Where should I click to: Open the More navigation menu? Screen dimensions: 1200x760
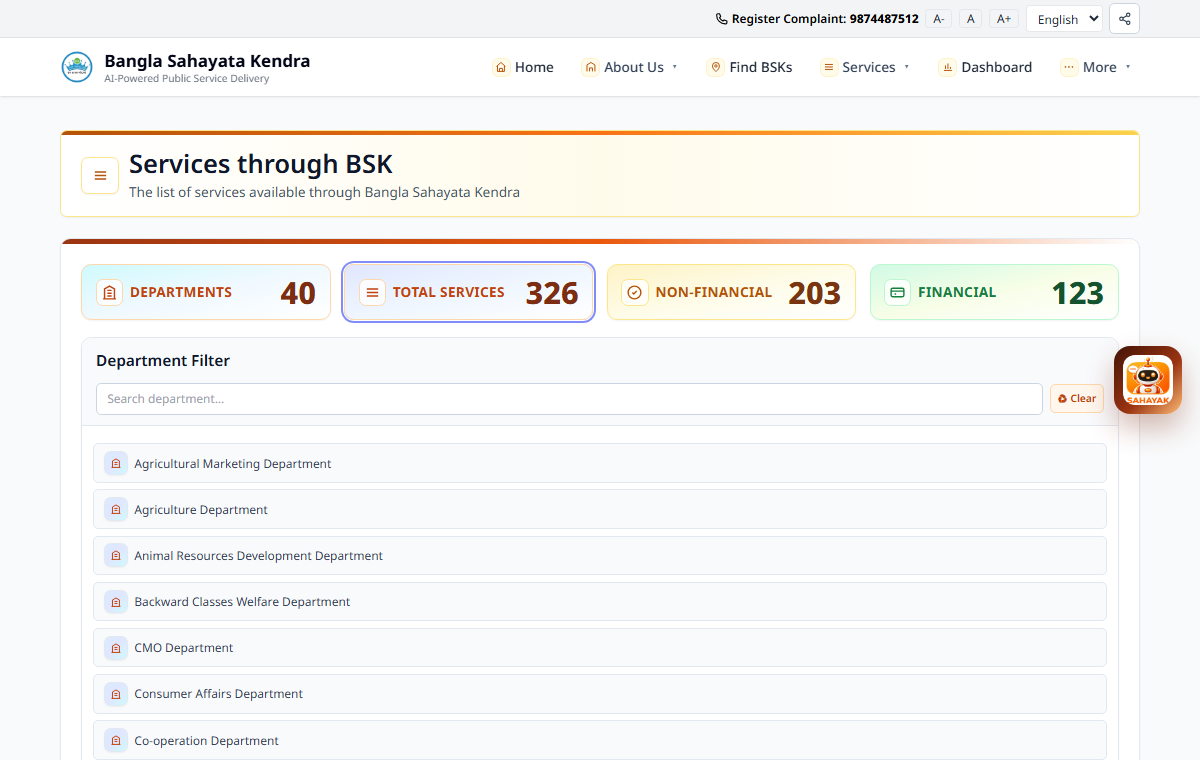[1096, 67]
